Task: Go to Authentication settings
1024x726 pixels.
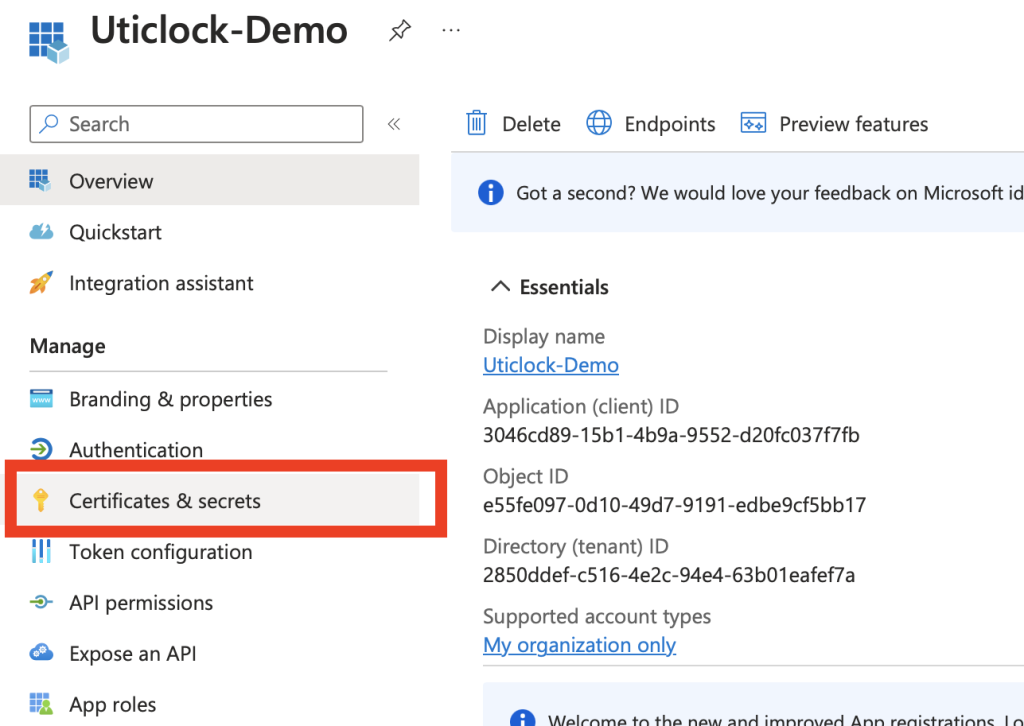Action: 136,450
